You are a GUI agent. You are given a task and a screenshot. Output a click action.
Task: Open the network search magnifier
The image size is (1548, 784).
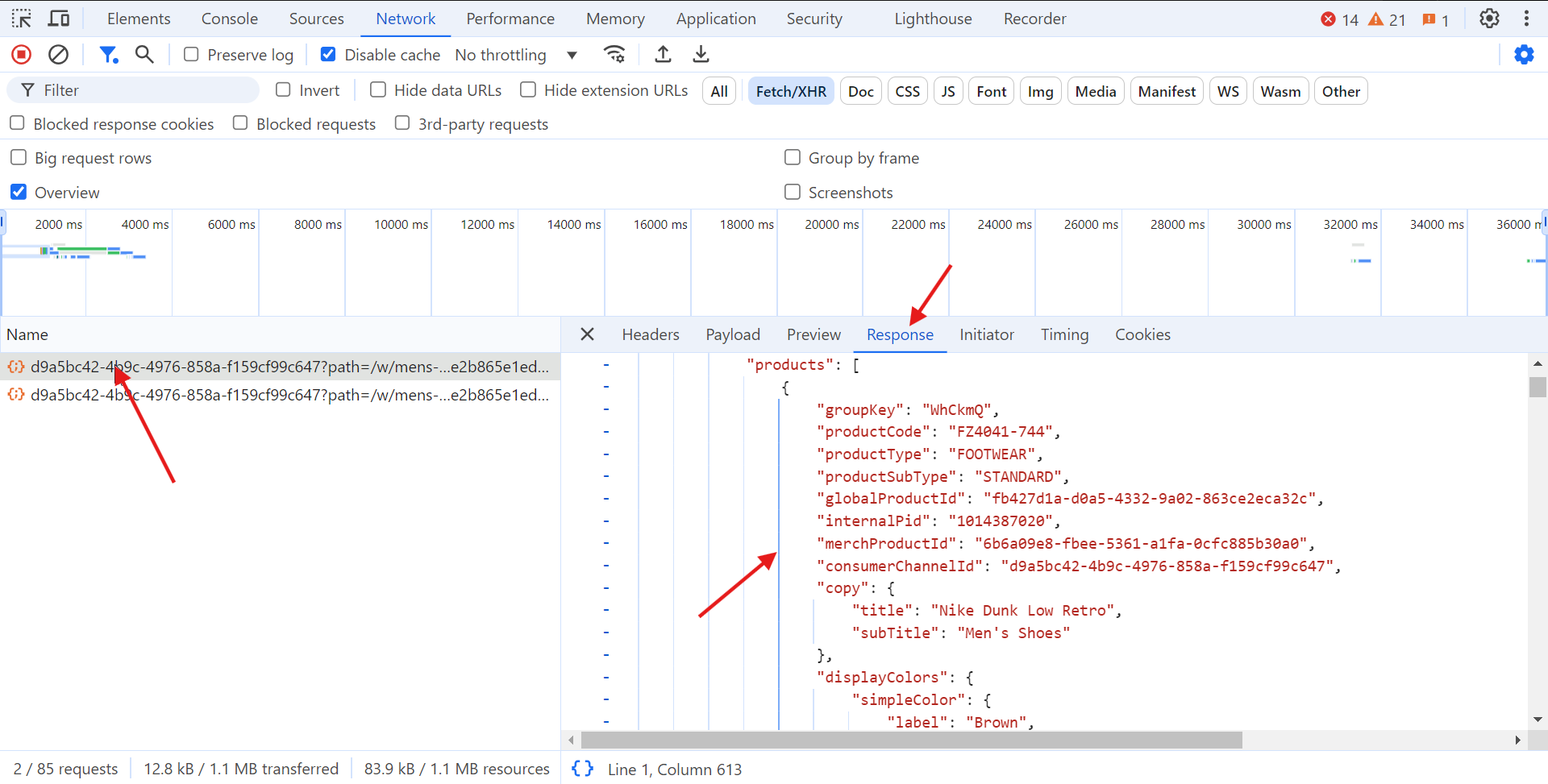pyautogui.click(x=144, y=55)
